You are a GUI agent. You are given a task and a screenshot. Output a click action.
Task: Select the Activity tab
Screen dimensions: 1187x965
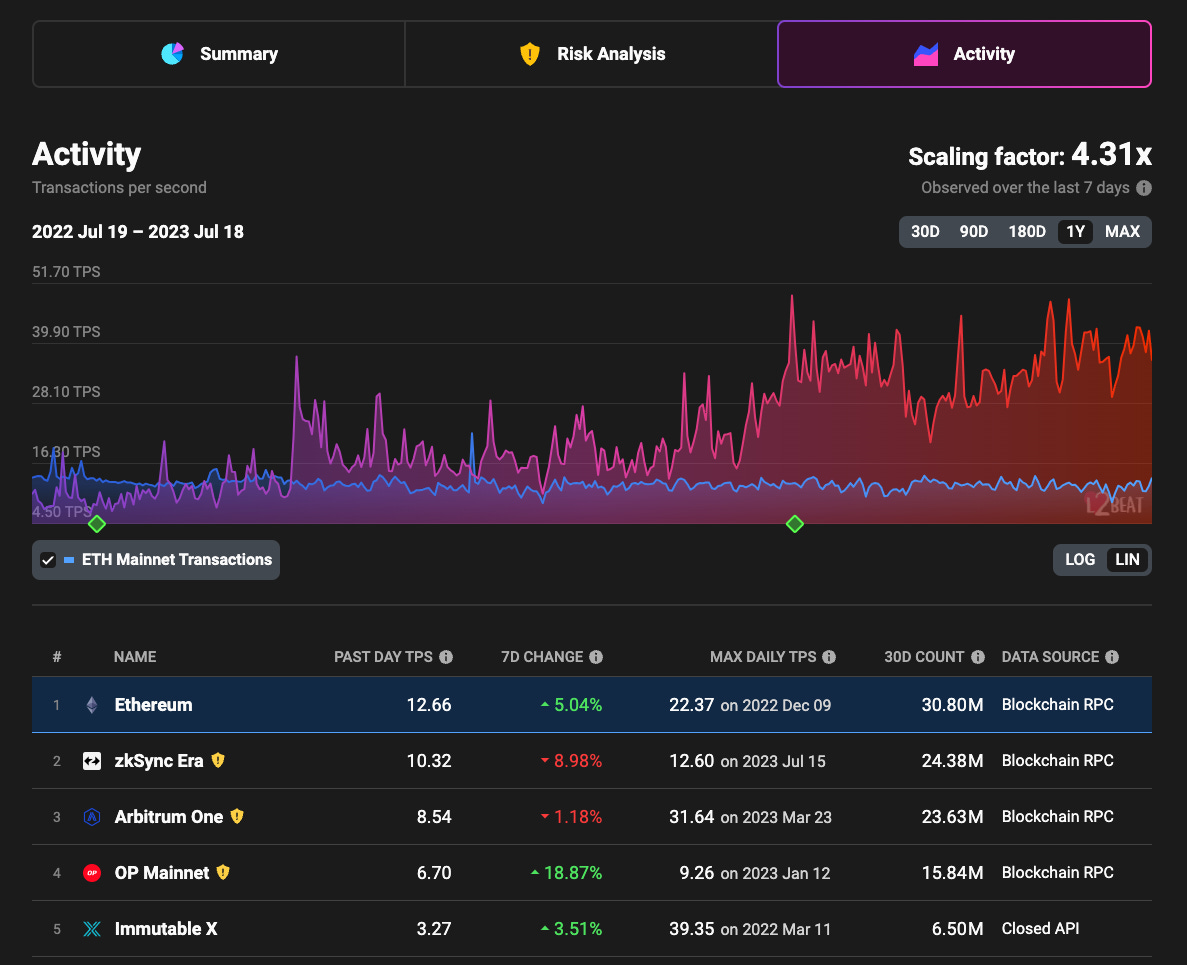(964, 54)
